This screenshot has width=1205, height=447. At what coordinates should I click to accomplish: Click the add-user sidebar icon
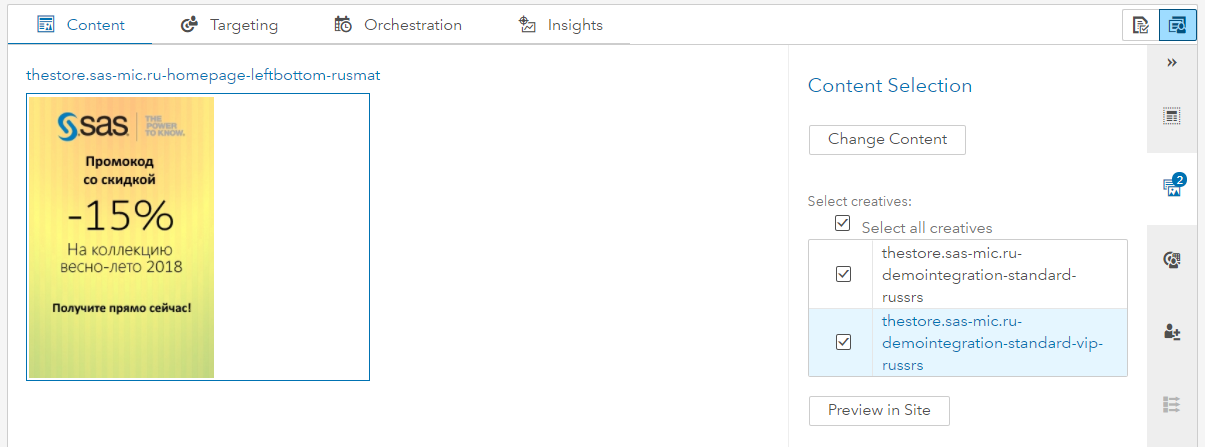pos(1172,332)
